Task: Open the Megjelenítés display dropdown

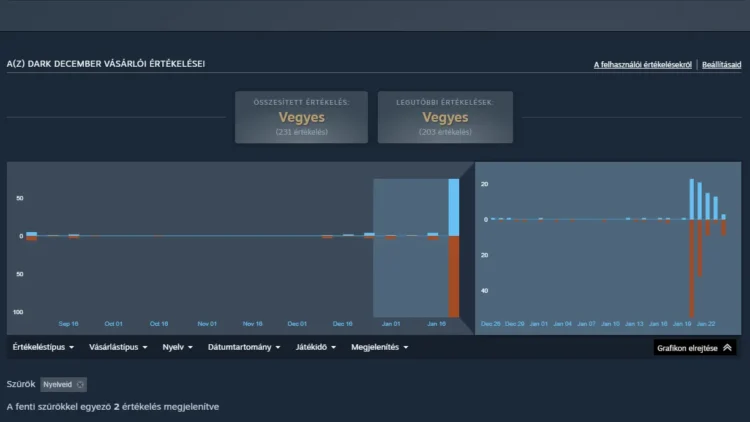Action: coord(381,348)
